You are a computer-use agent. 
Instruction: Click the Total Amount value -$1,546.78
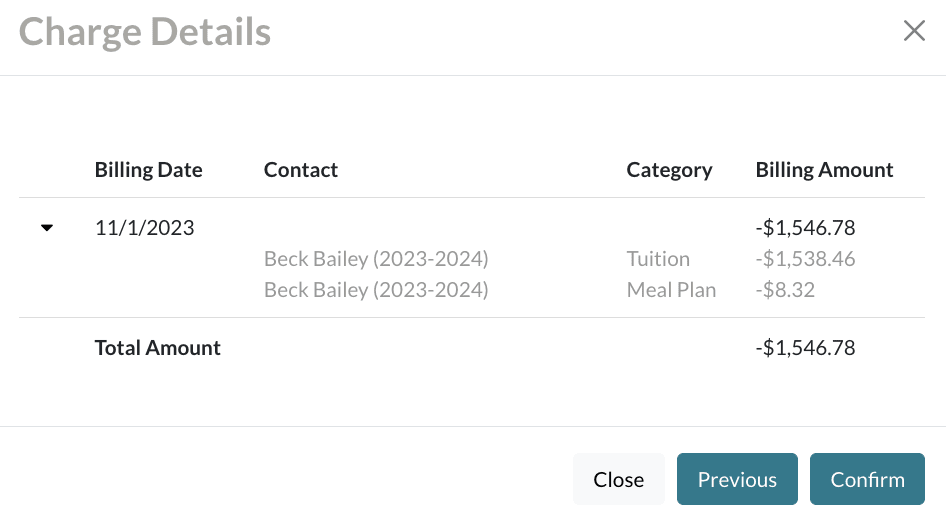[805, 348]
